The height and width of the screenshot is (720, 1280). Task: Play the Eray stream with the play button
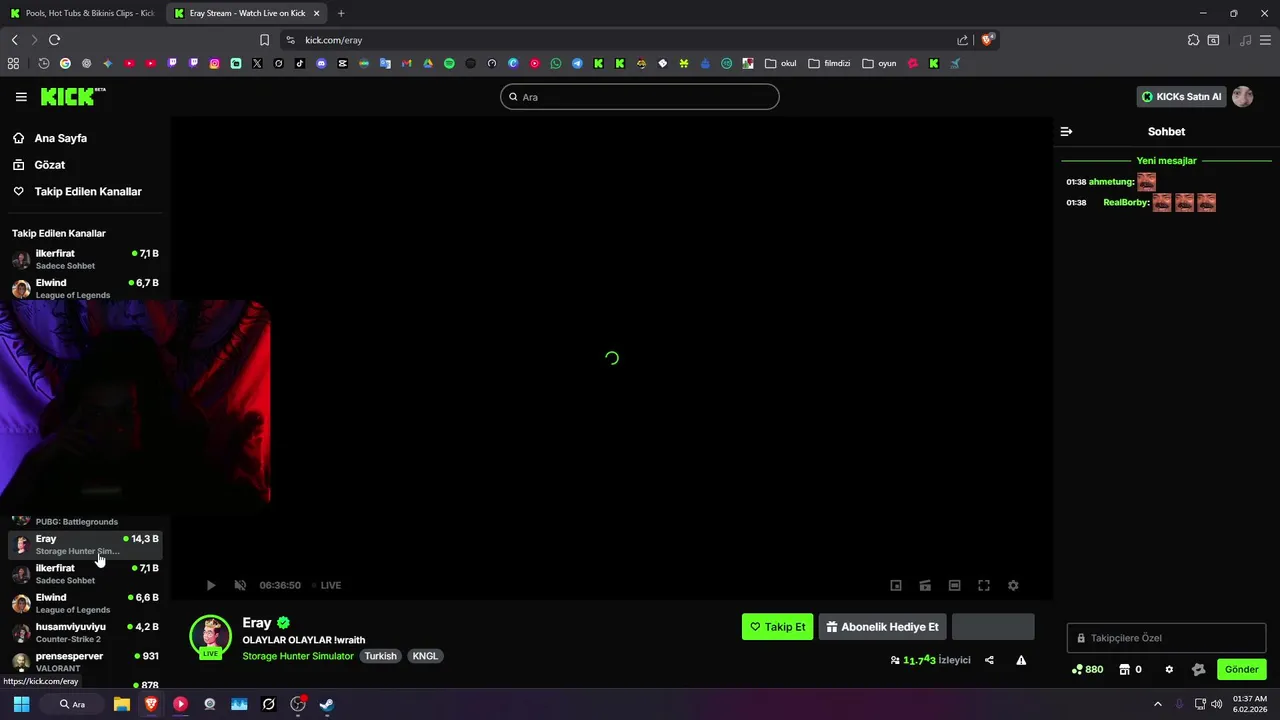point(210,585)
